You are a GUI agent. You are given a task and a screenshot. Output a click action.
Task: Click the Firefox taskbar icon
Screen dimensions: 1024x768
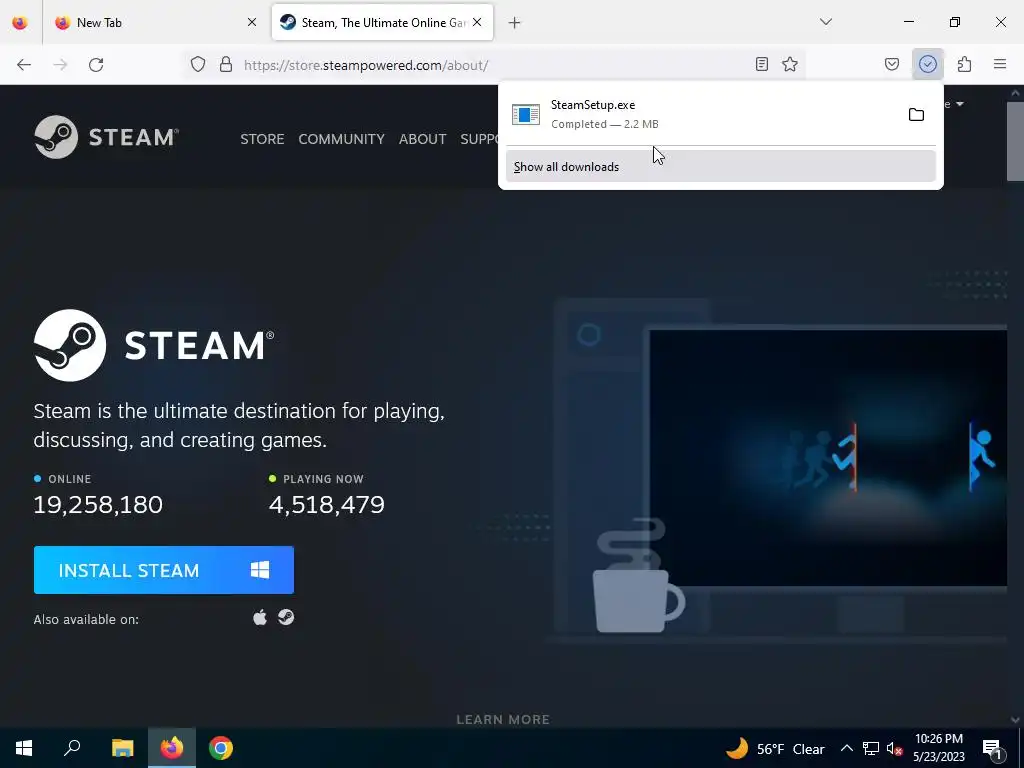(172, 748)
